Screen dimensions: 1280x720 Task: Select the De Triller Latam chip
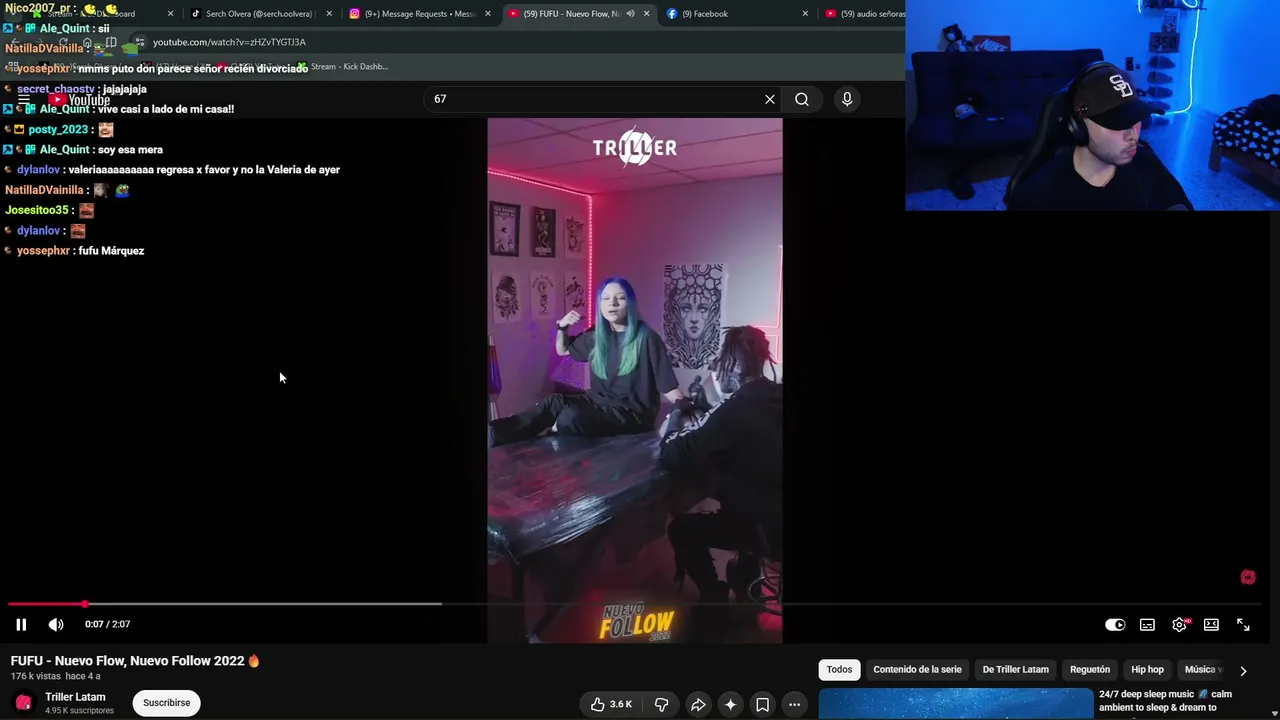coord(1015,669)
